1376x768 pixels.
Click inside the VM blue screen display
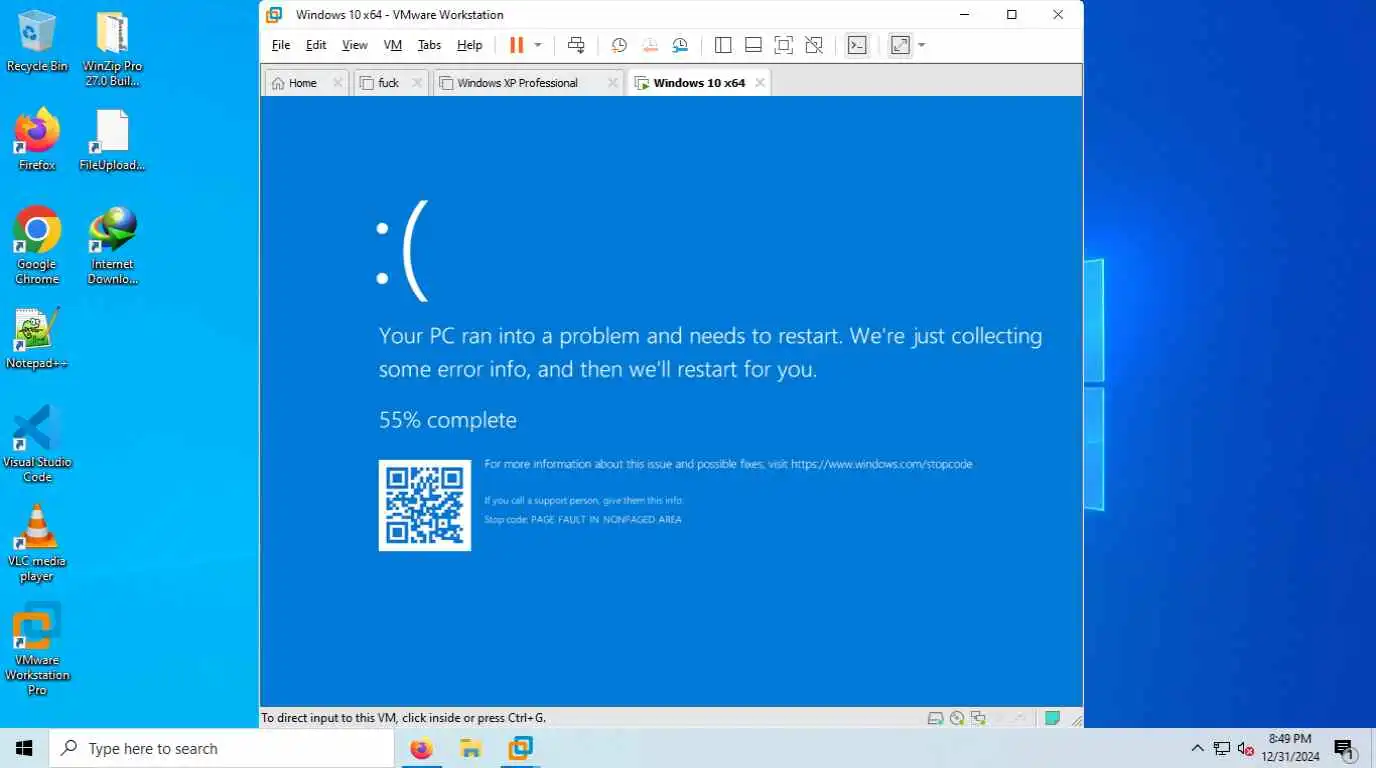point(671,401)
